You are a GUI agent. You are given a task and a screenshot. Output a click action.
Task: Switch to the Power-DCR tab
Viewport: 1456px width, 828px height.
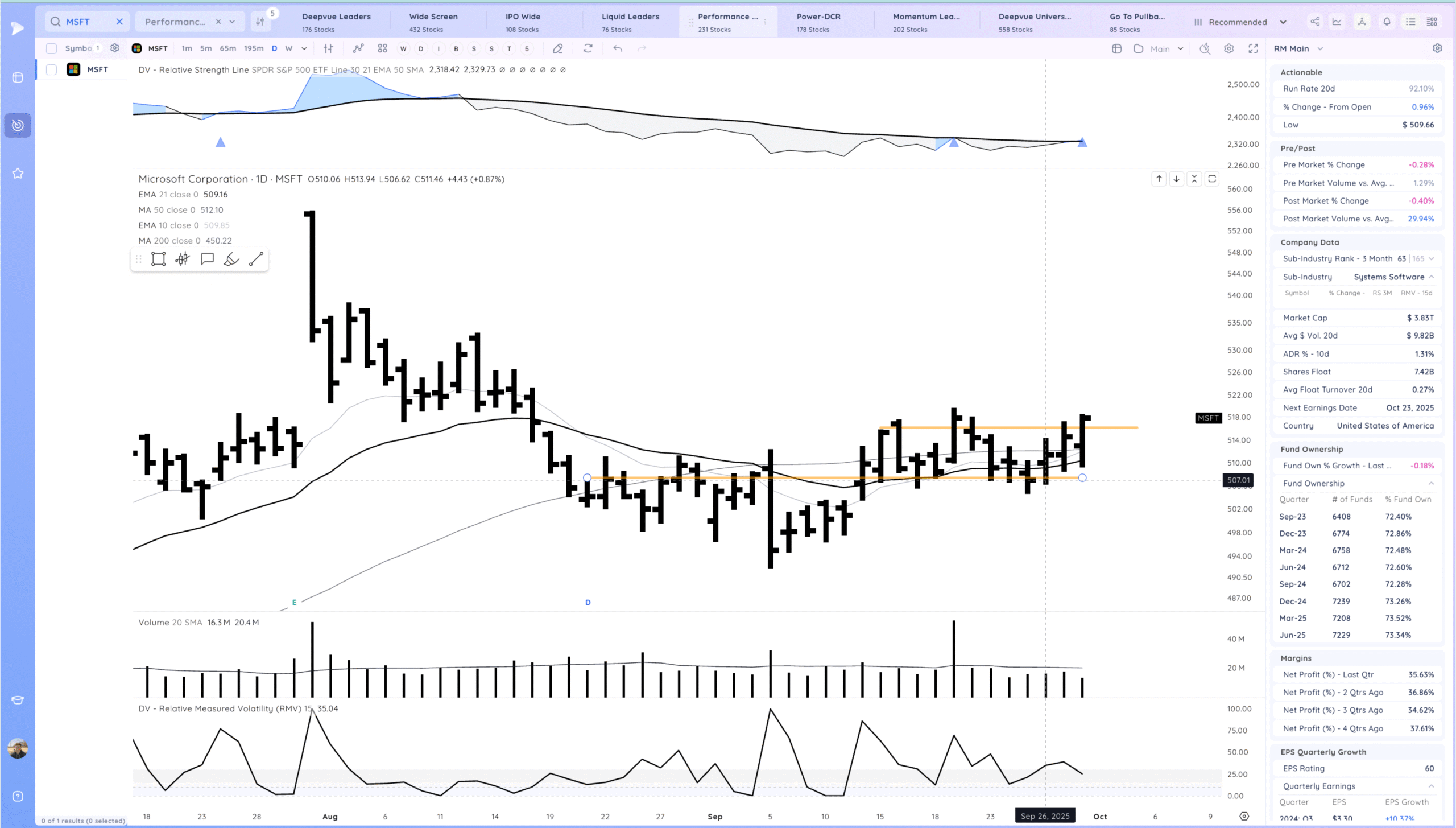point(818,22)
